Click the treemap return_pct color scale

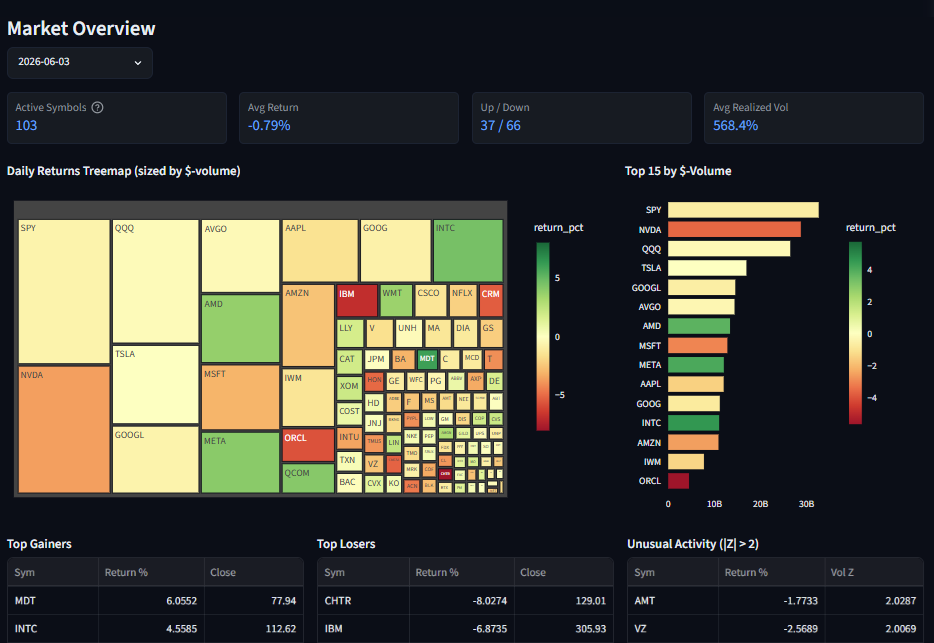tap(543, 336)
